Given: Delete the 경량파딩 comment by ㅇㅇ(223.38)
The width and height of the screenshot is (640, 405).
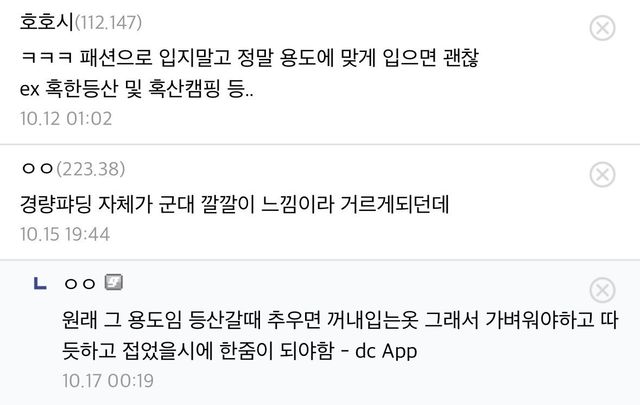Looking at the screenshot, I should coord(603,175).
